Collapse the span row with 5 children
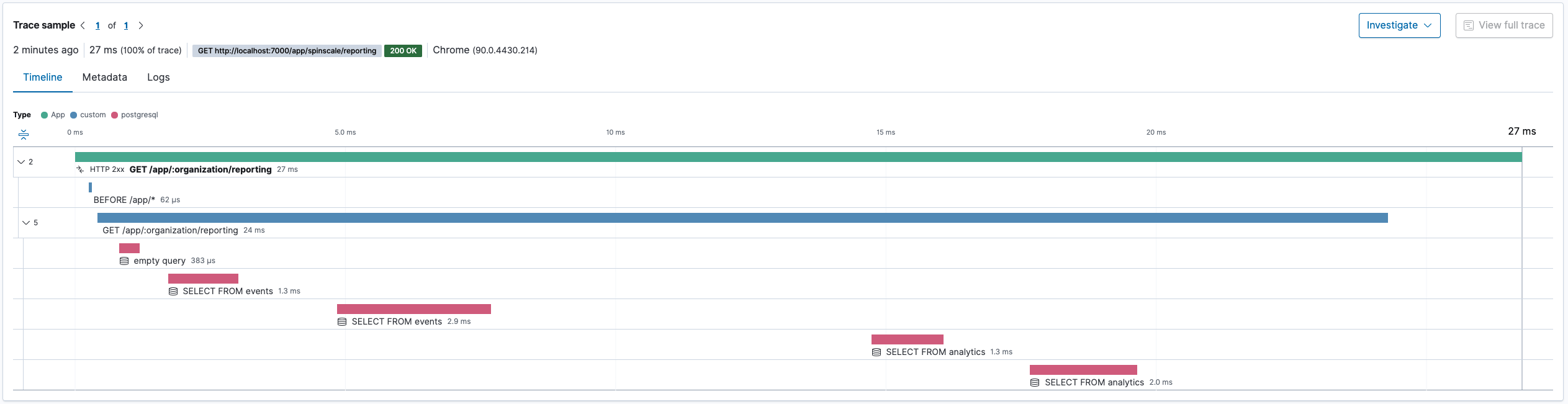 [26, 223]
